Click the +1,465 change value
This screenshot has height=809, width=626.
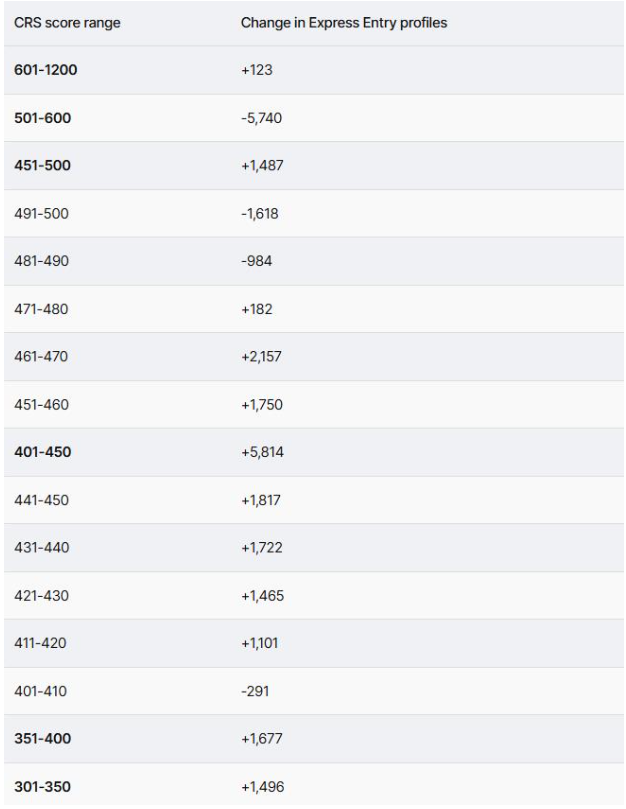point(262,596)
